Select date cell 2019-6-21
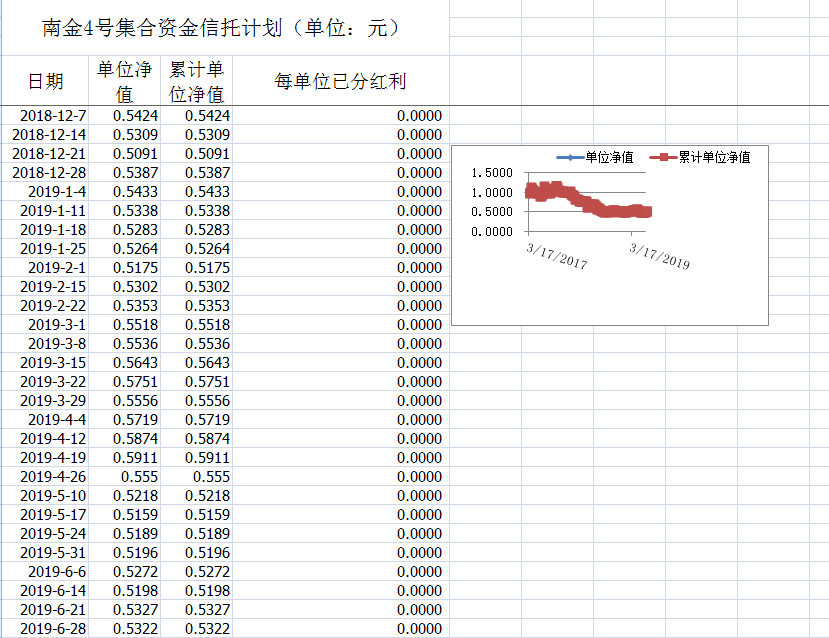 pos(45,610)
